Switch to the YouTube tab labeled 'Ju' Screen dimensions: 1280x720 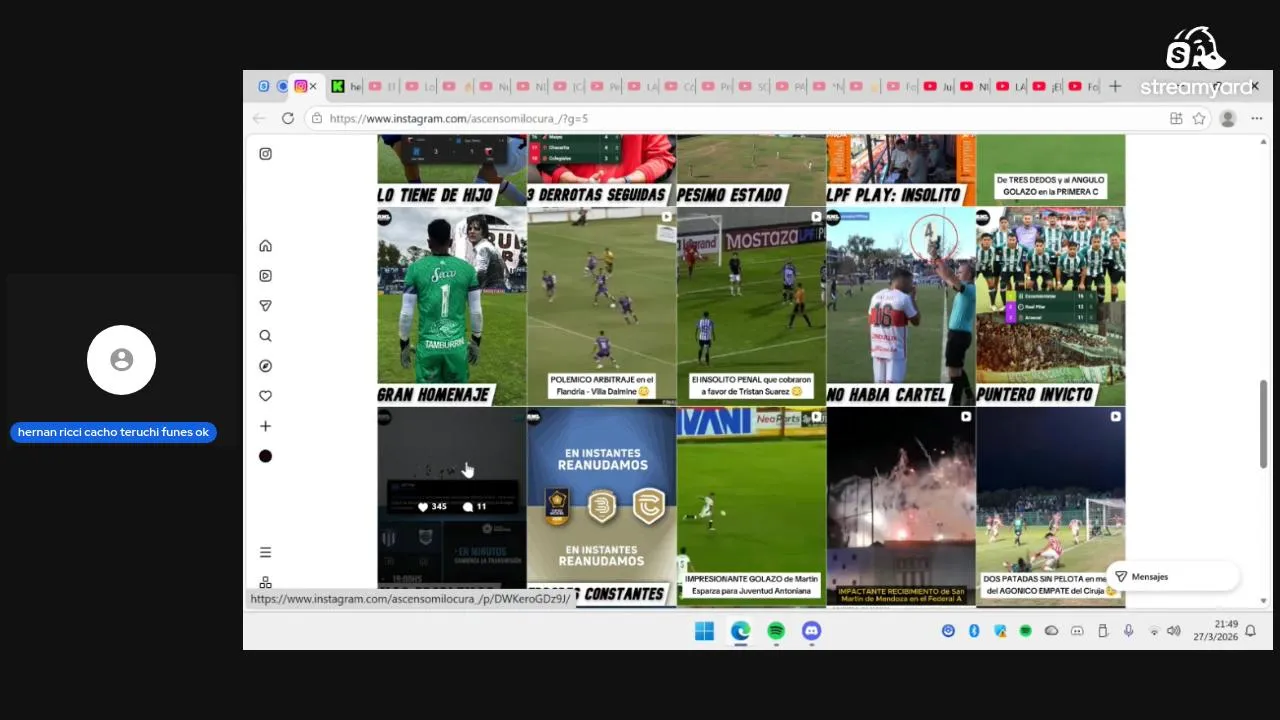[x=938, y=87]
